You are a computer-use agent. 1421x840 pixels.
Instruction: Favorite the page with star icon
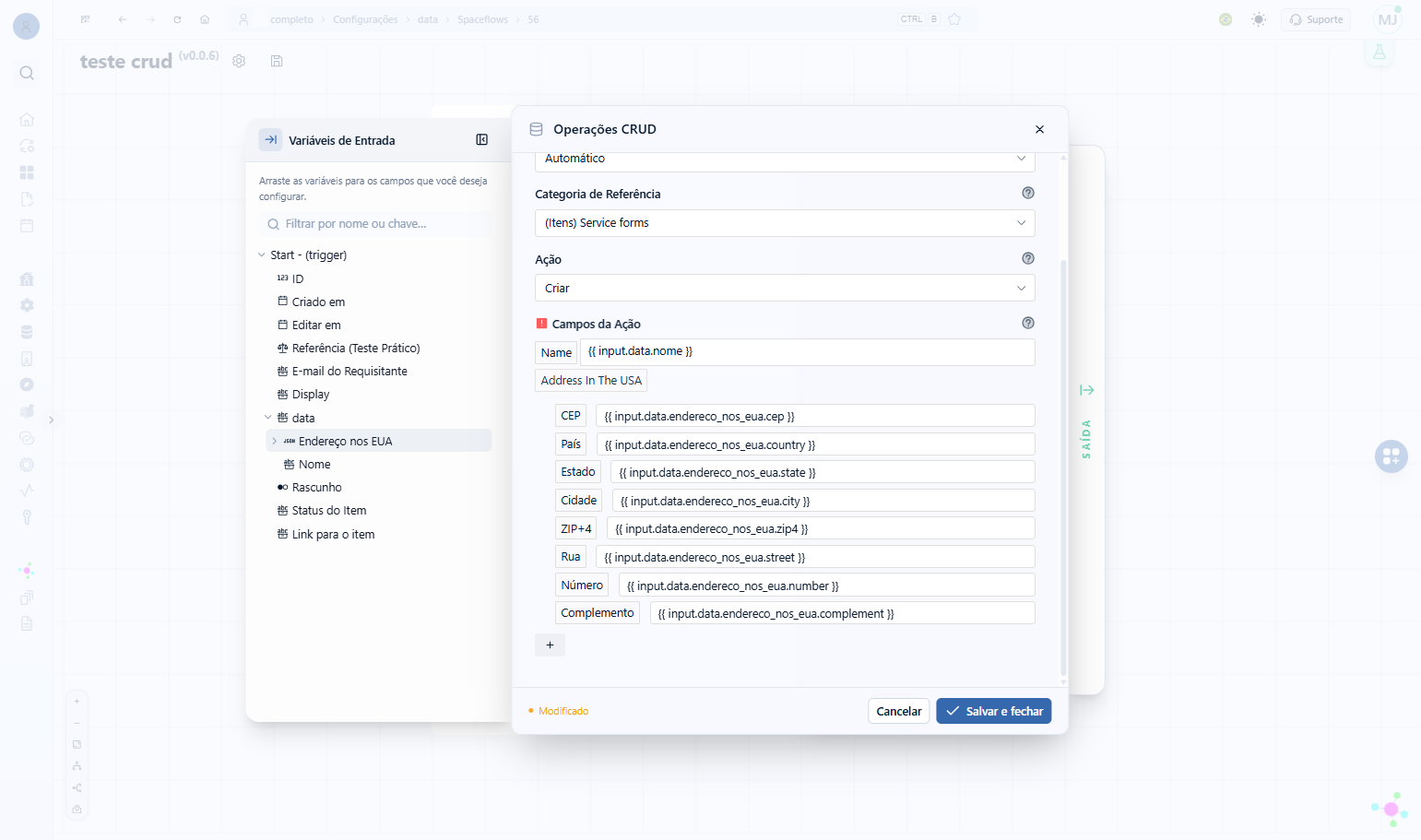(x=954, y=19)
